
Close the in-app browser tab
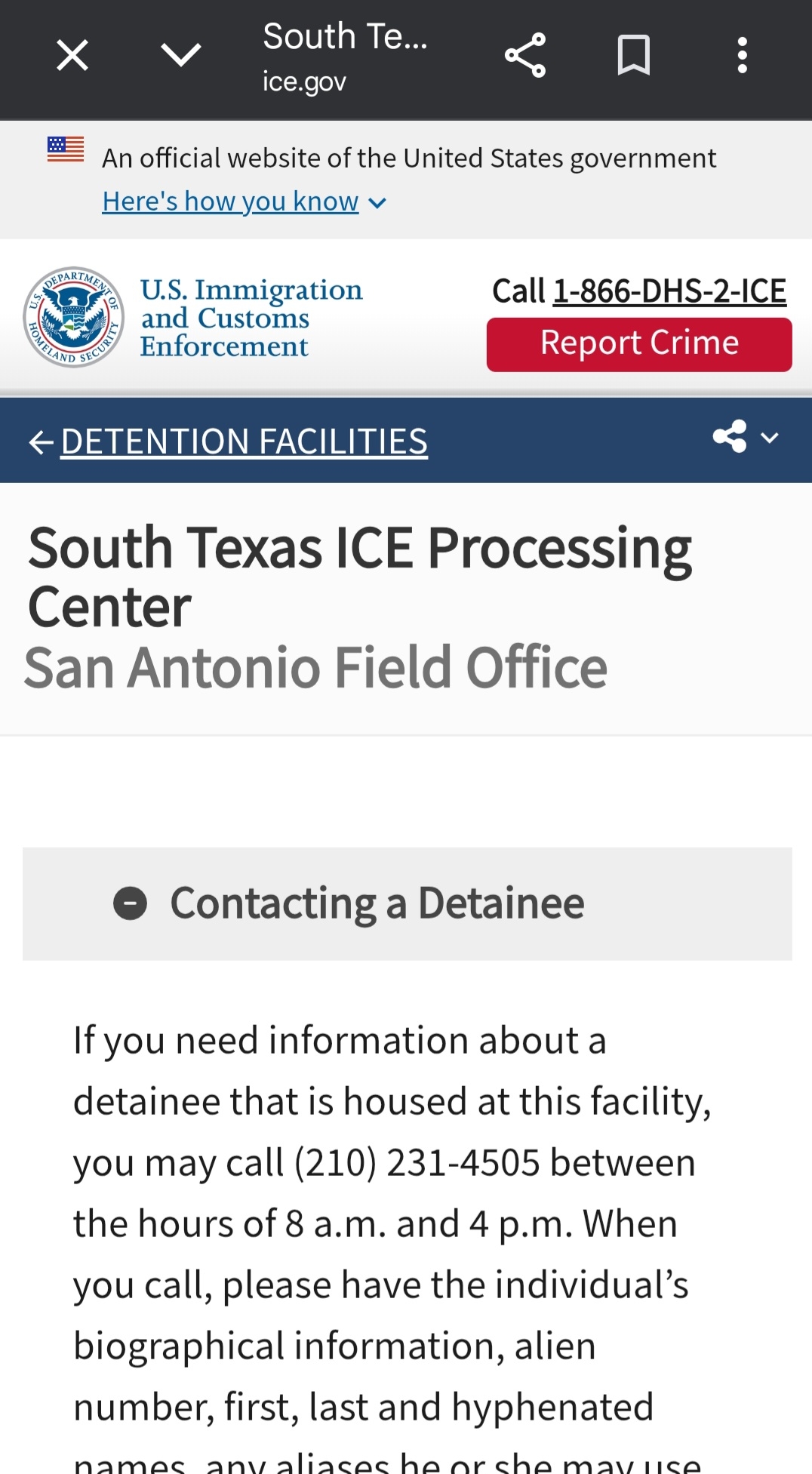72,56
